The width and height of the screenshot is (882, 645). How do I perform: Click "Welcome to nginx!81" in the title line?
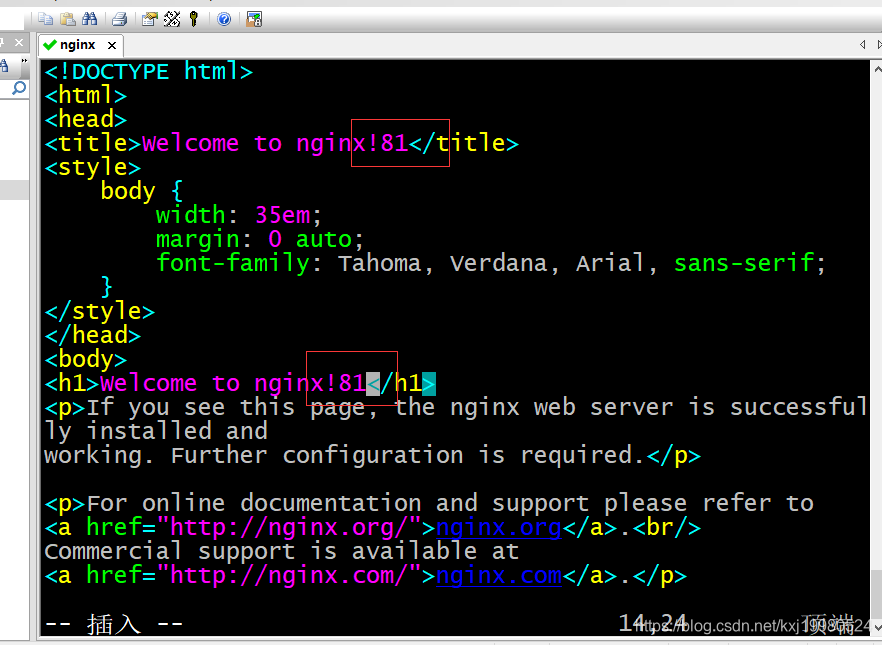tap(275, 143)
